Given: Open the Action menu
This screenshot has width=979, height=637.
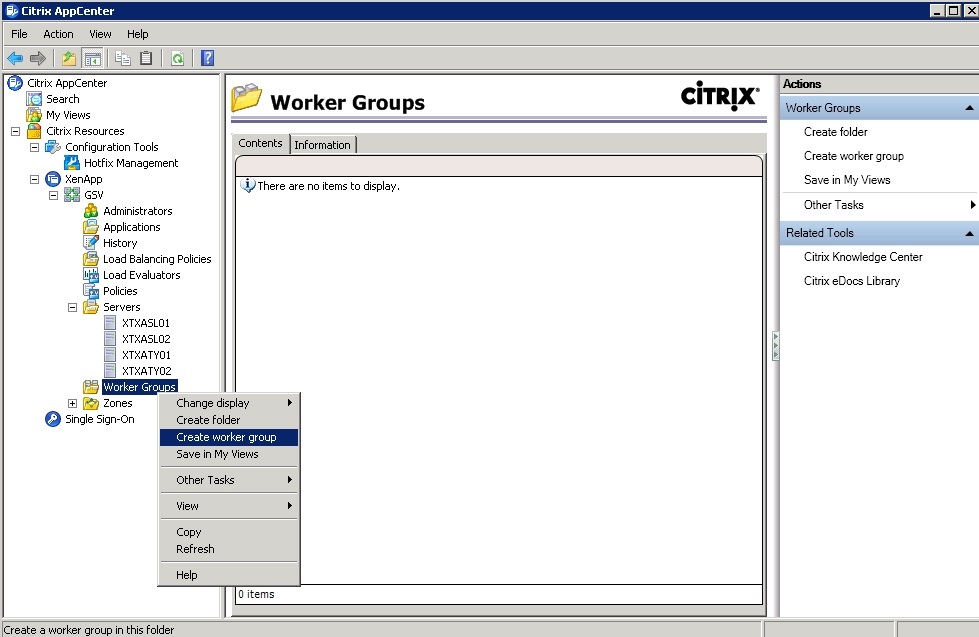Looking at the screenshot, I should (x=58, y=34).
